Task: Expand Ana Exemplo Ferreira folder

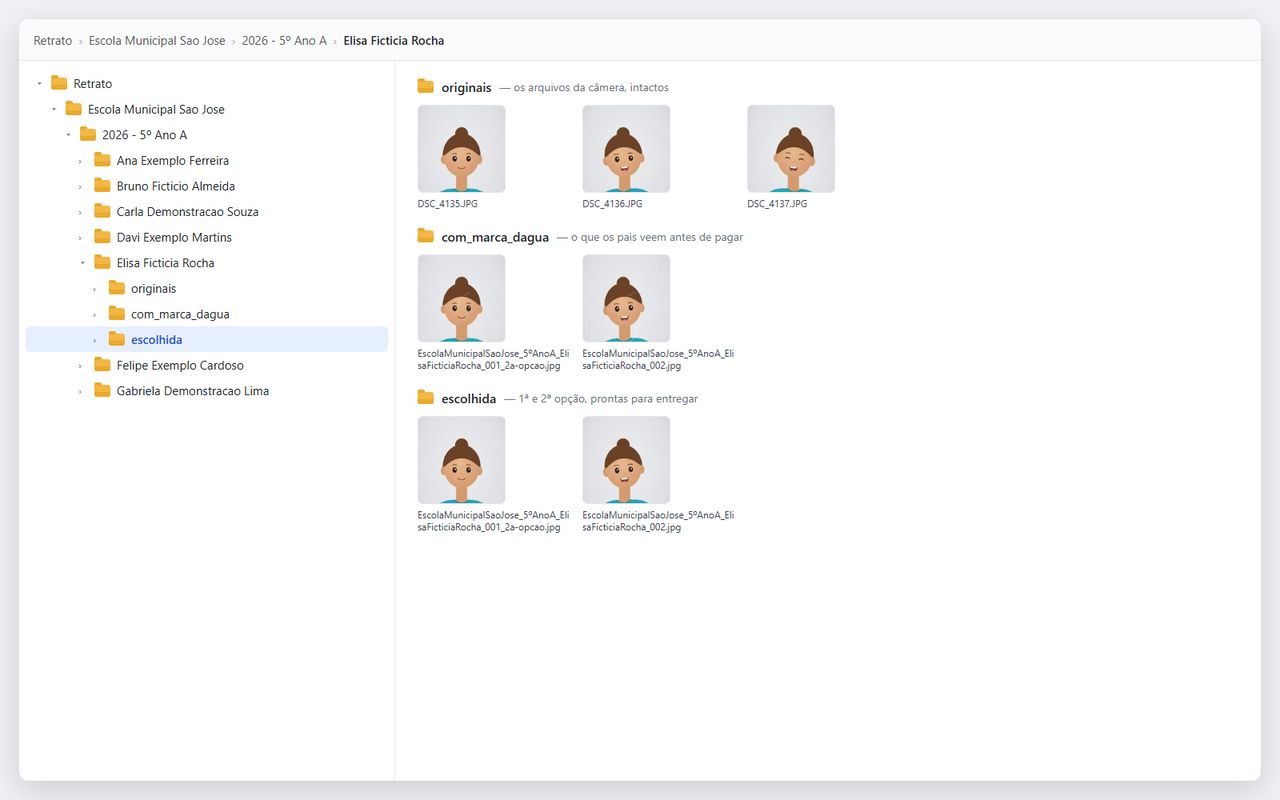Action: click(x=81, y=161)
